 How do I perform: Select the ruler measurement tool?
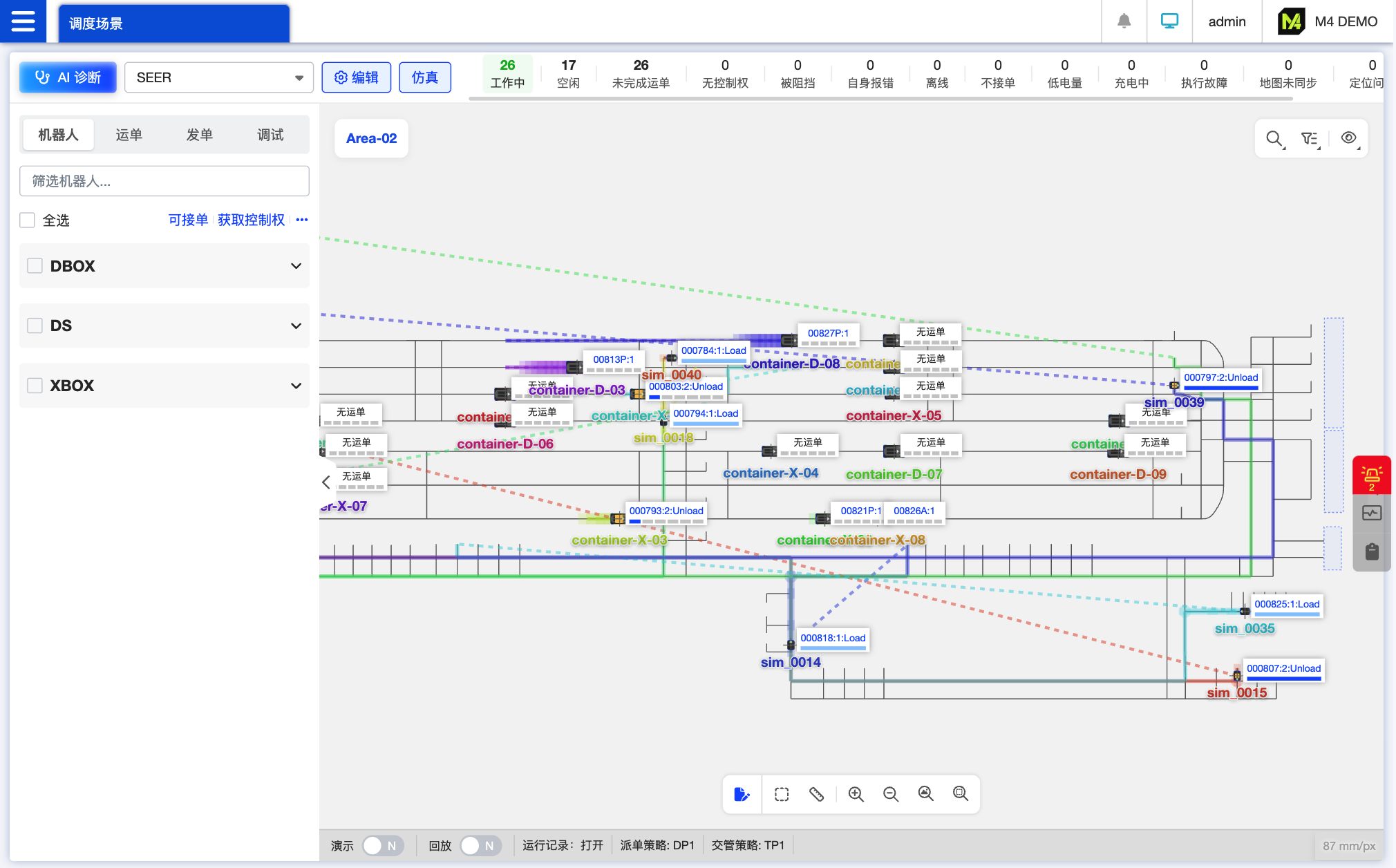point(816,794)
